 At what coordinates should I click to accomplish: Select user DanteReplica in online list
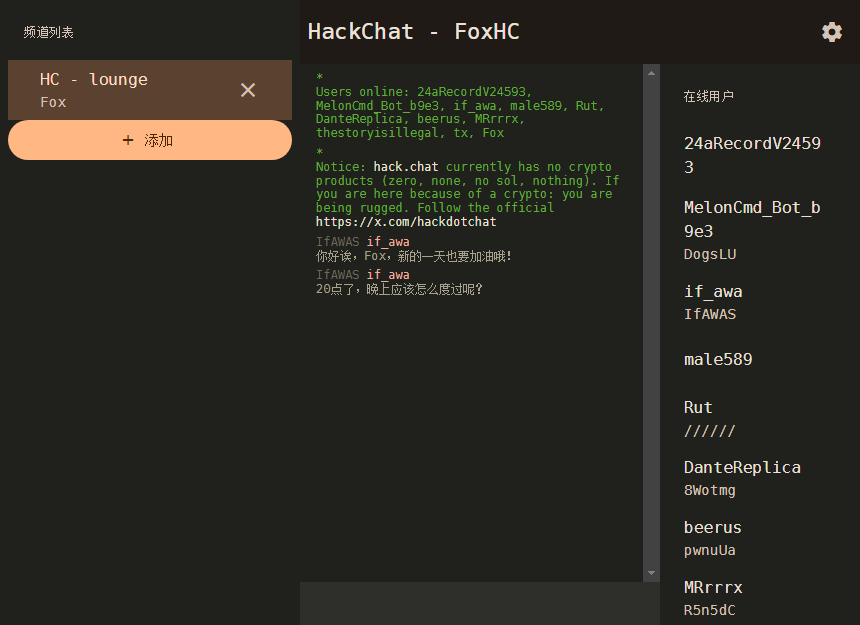coord(742,467)
